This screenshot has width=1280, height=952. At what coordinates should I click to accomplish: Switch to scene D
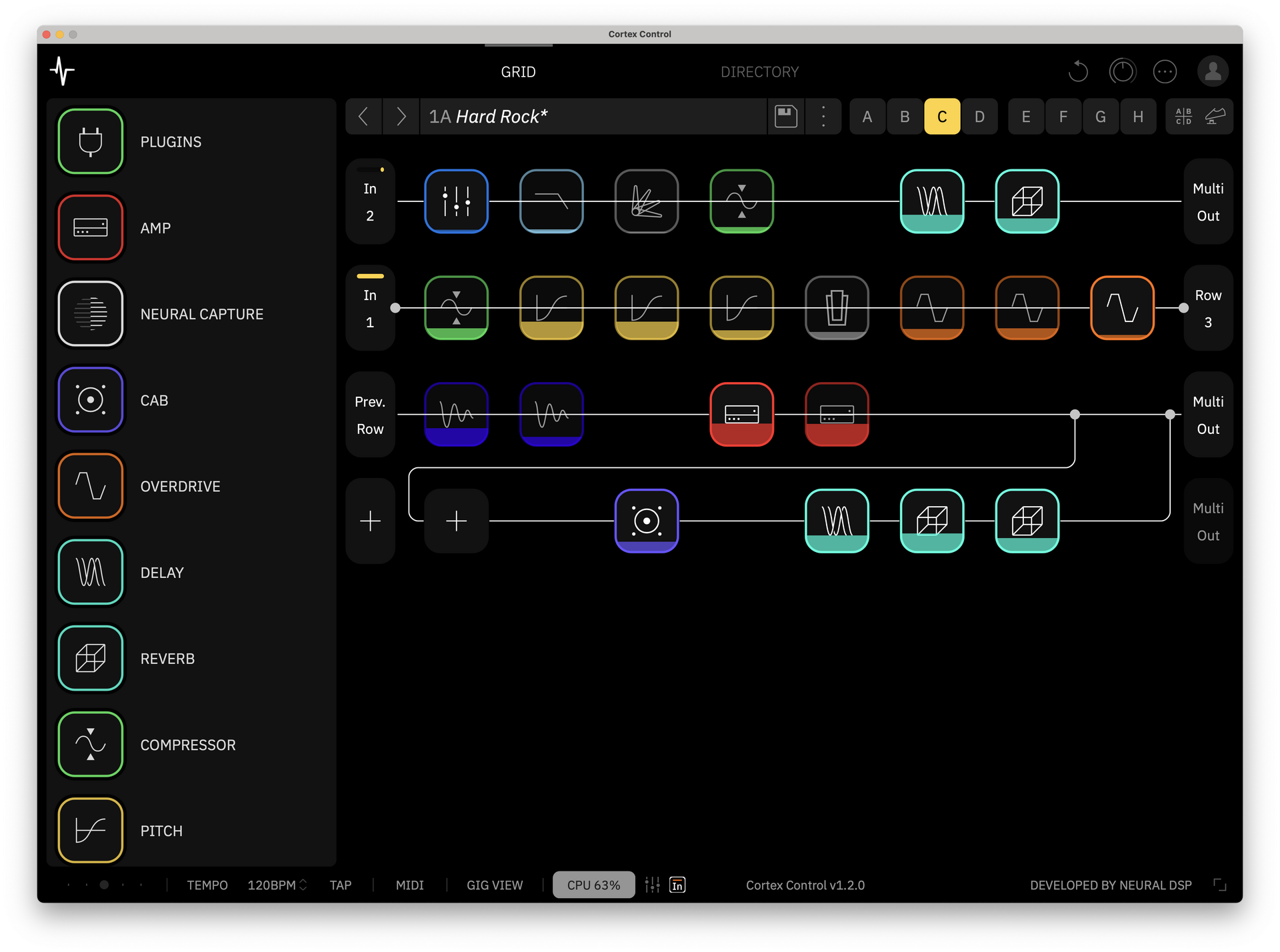point(979,117)
